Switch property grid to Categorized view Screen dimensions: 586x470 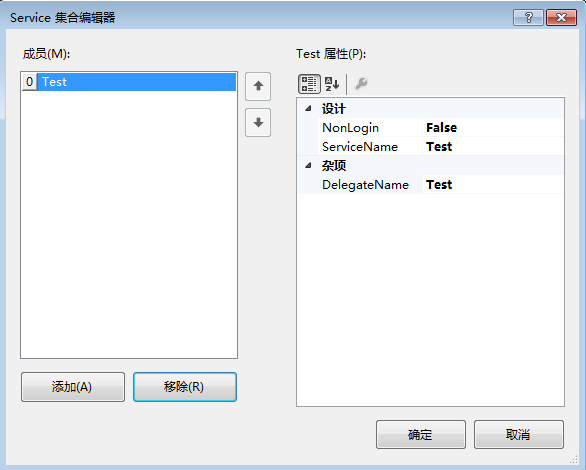[x=309, y=84]
